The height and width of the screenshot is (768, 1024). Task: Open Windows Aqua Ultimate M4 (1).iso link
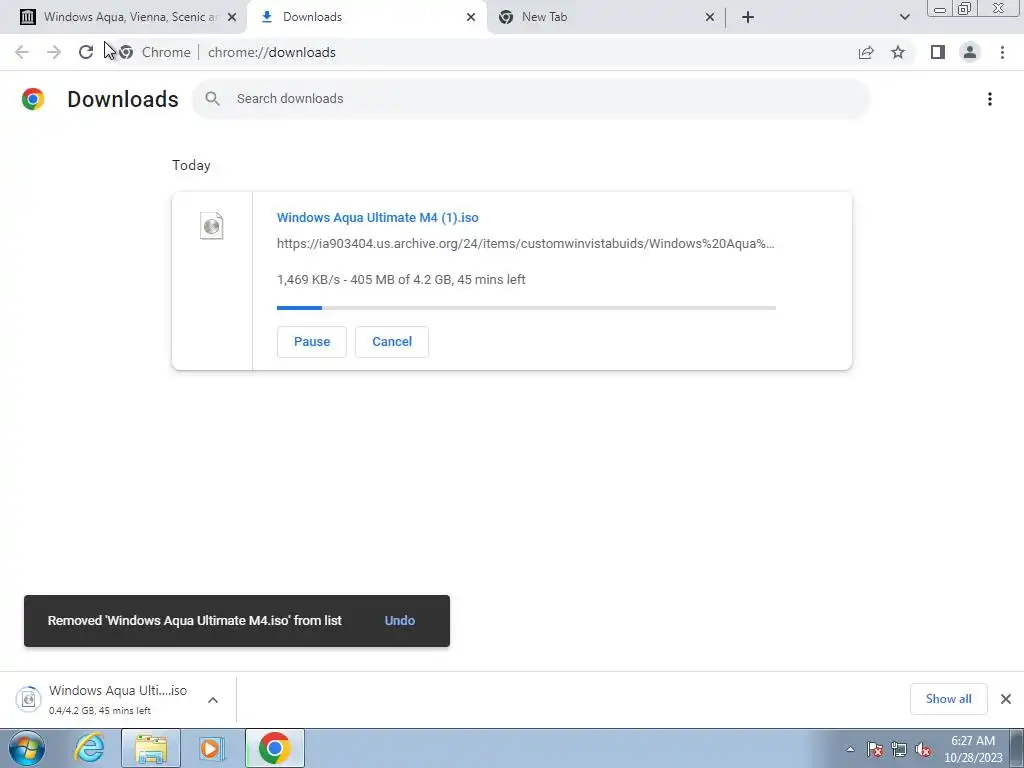click(377, 217)
